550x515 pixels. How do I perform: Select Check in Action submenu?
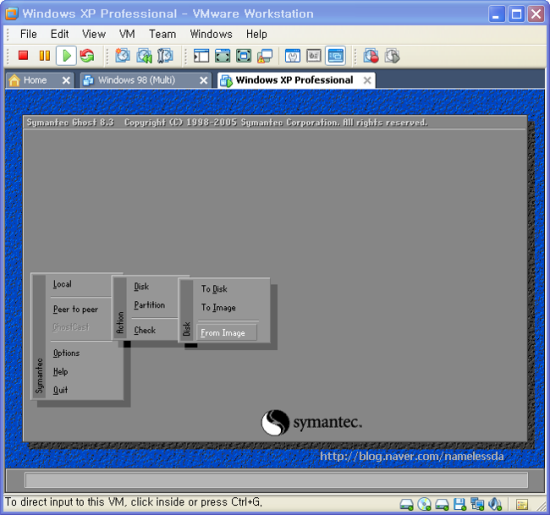(x=145, y=330)
